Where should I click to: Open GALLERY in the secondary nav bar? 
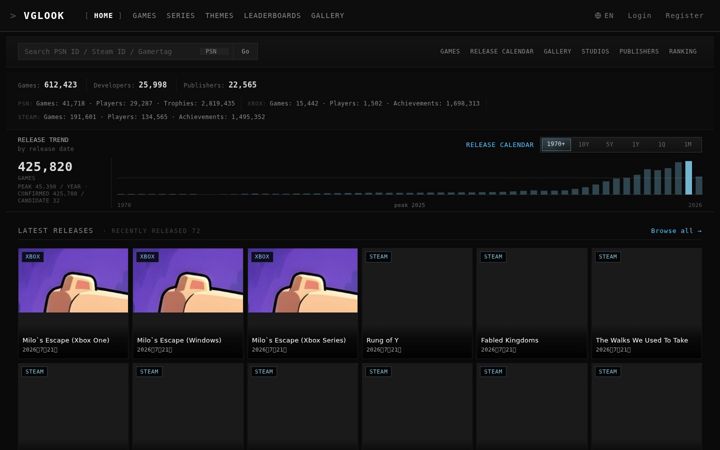(x=557, y=51)
